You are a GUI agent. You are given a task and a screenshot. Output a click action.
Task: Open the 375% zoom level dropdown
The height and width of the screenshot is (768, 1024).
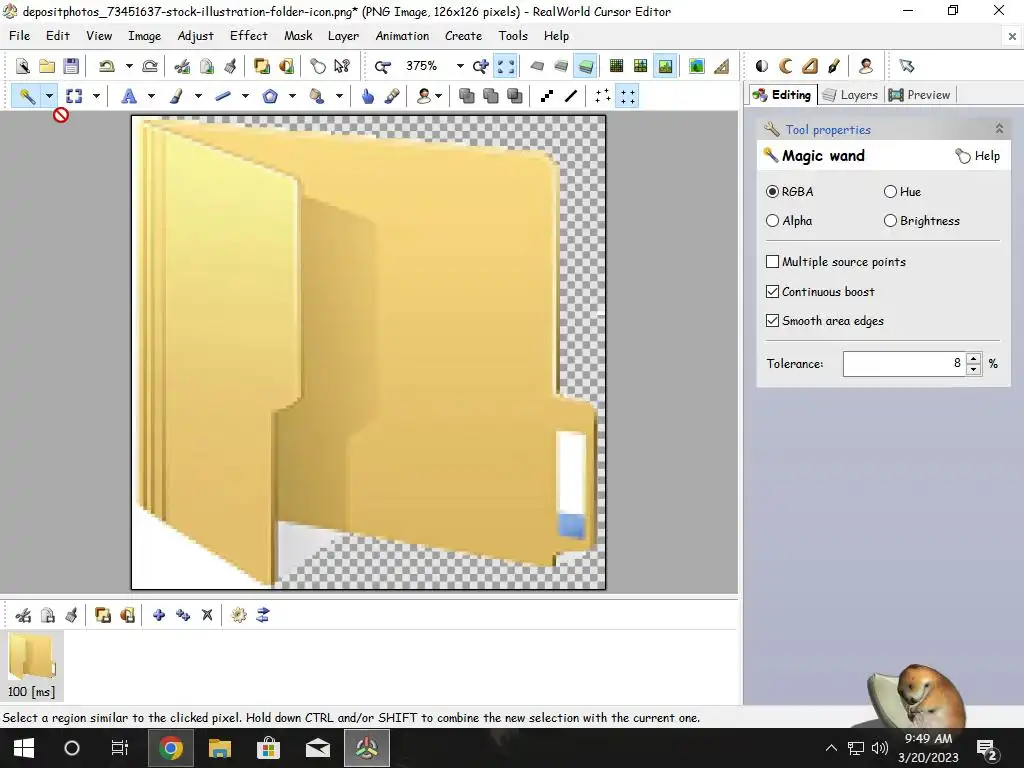click(x=460, y=66)
